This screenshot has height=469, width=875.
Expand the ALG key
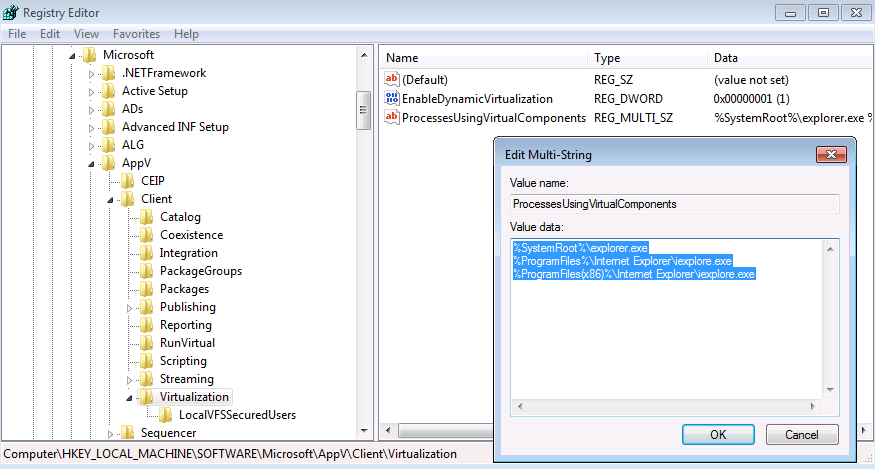pyautogui.click(x=92, y=146)
